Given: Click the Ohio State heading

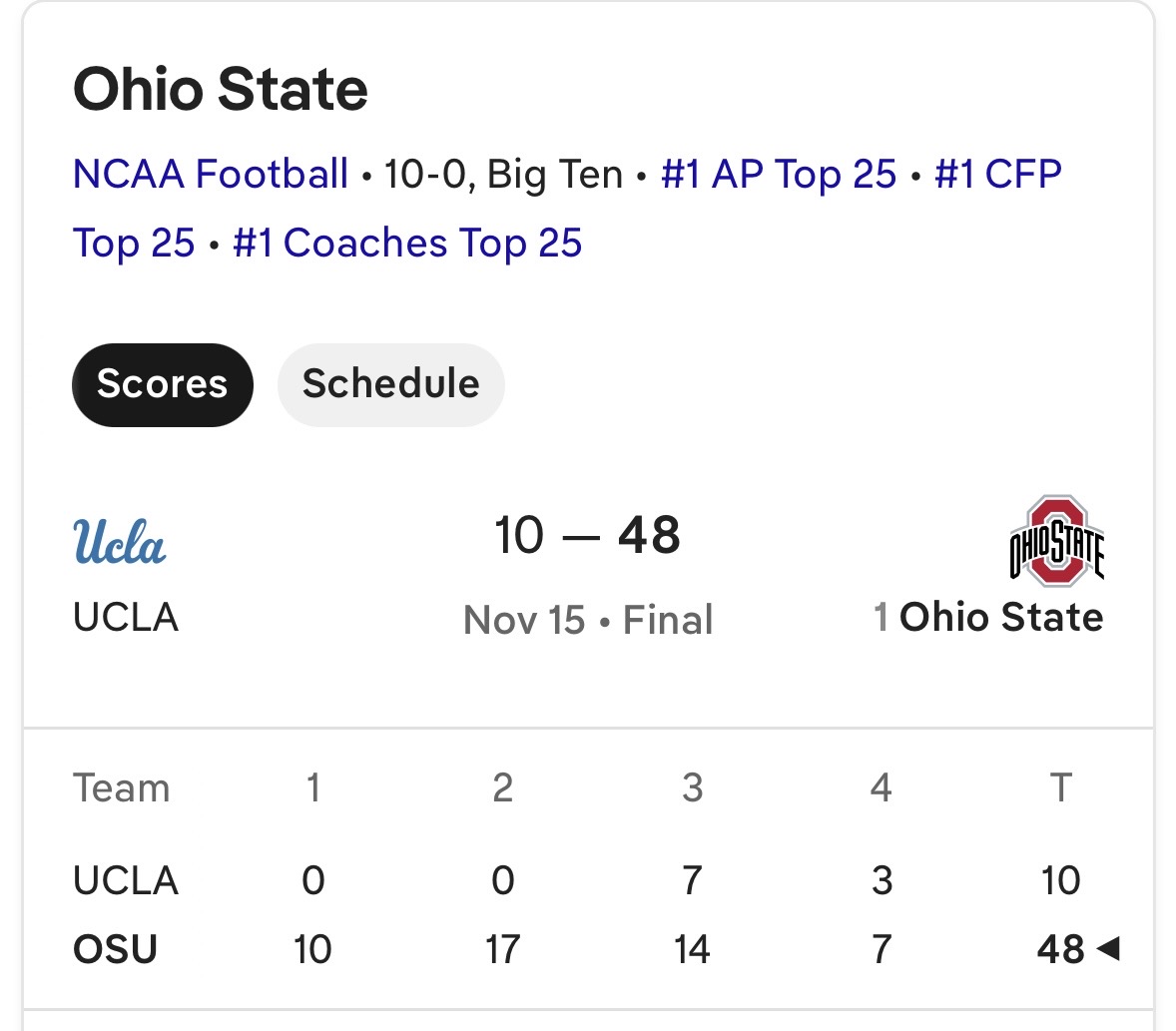Looking at the screenshot, I should point(221,89).
